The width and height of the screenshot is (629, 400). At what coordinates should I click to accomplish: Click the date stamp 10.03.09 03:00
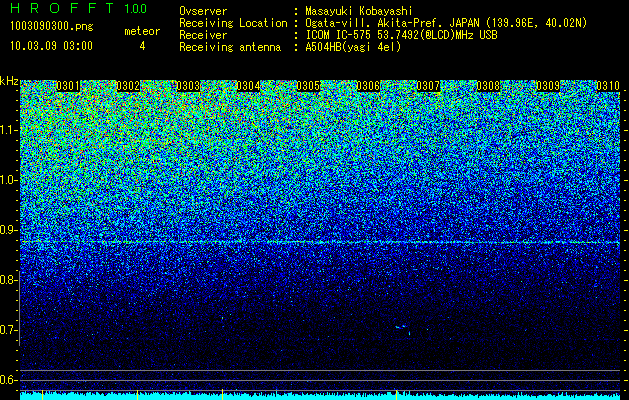coord(51,46)
